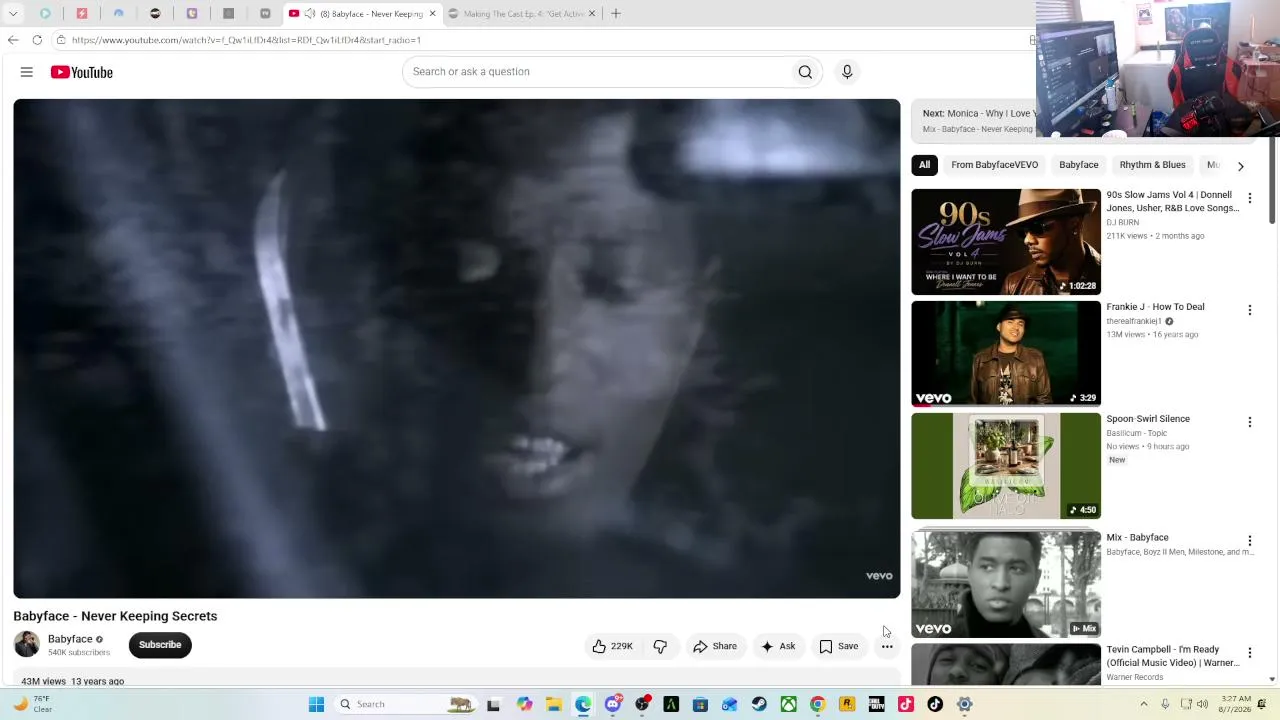Viewport: 1280px width, 720px height.
Task: Open Google Chrome from the taskbar
Action: (x=818, y=704)
